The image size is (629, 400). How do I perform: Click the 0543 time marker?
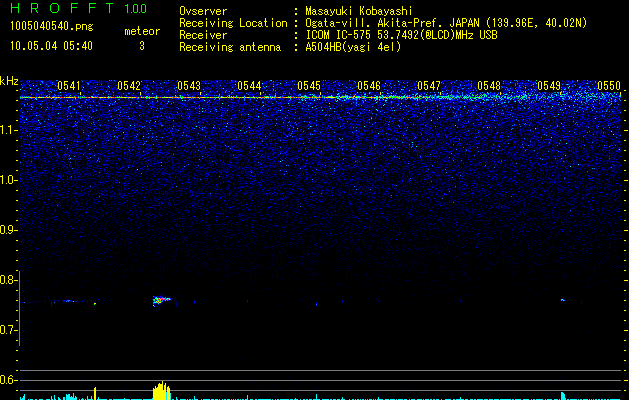click(x=189, y=86)
